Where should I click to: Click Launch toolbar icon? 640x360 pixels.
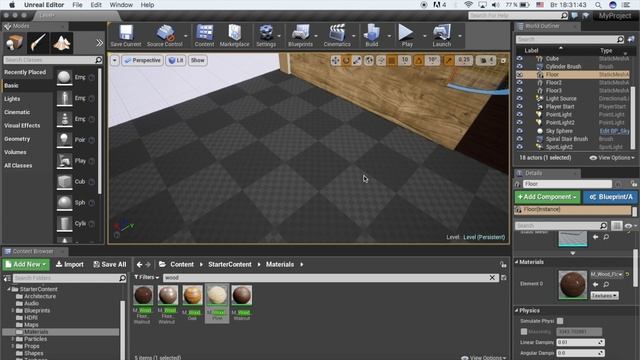coord(442,36)
